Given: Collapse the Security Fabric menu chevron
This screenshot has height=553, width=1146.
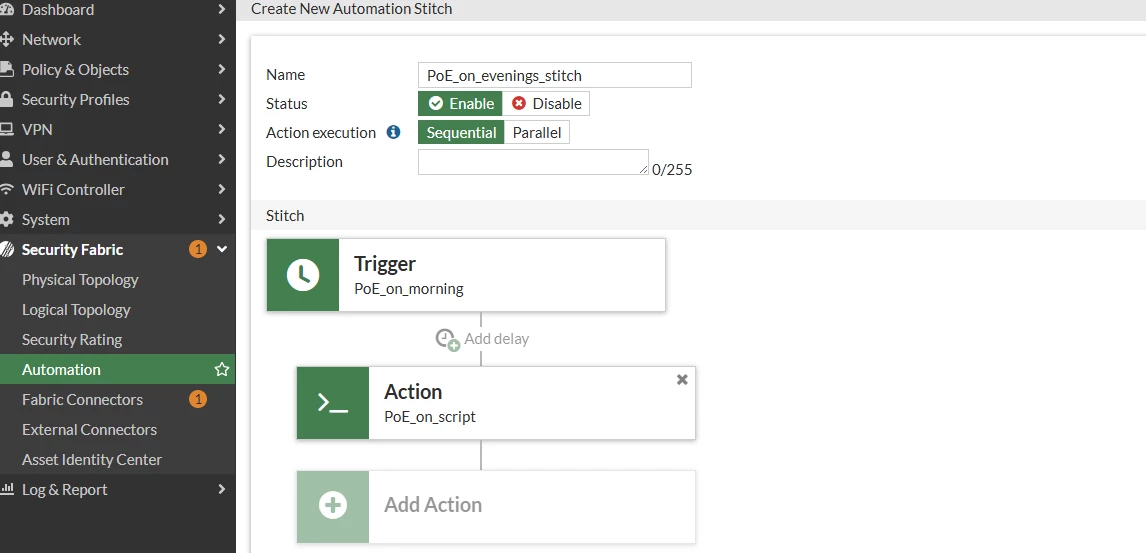Looking at the screenshot, I should tap(222, 249).
